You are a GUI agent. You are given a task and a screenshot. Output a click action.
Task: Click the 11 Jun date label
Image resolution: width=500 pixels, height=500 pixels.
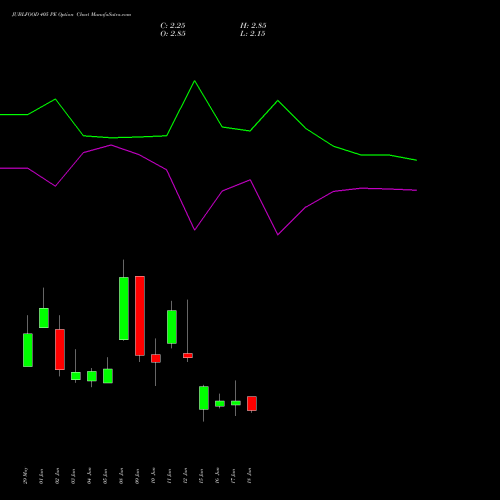coord(170,476)
